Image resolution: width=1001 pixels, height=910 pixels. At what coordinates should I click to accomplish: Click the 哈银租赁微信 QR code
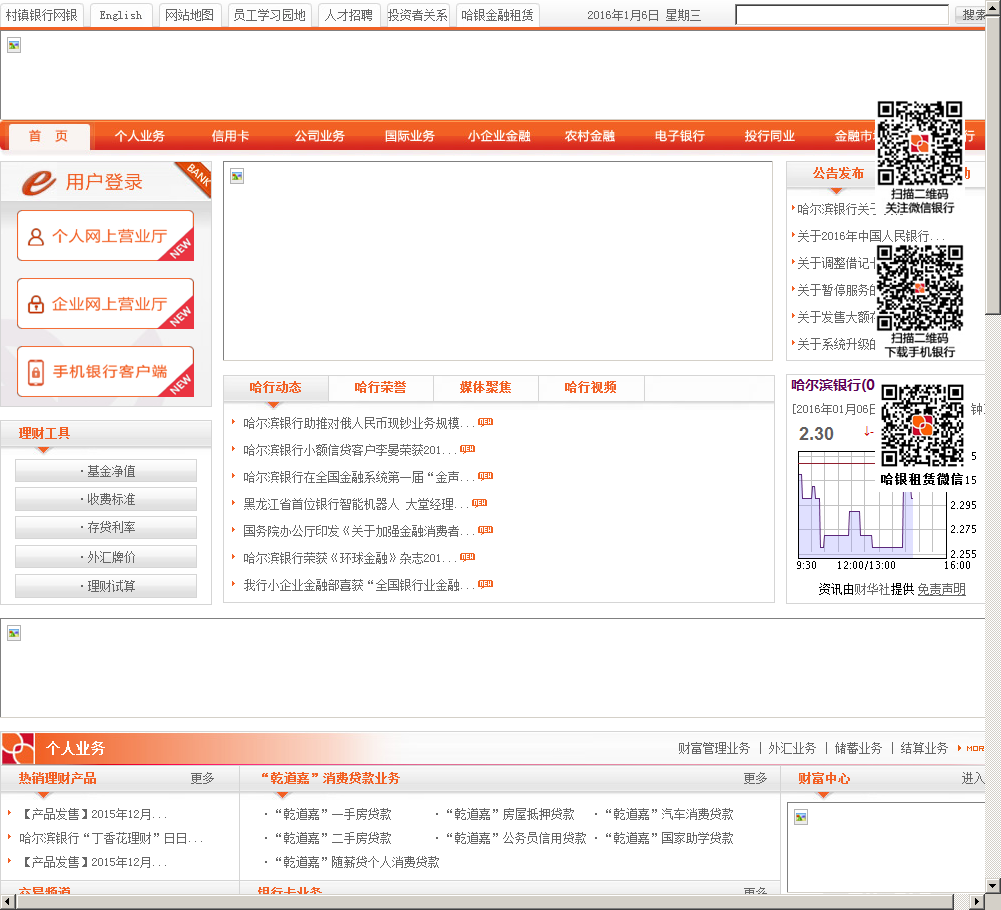click(x=922, y=425)
